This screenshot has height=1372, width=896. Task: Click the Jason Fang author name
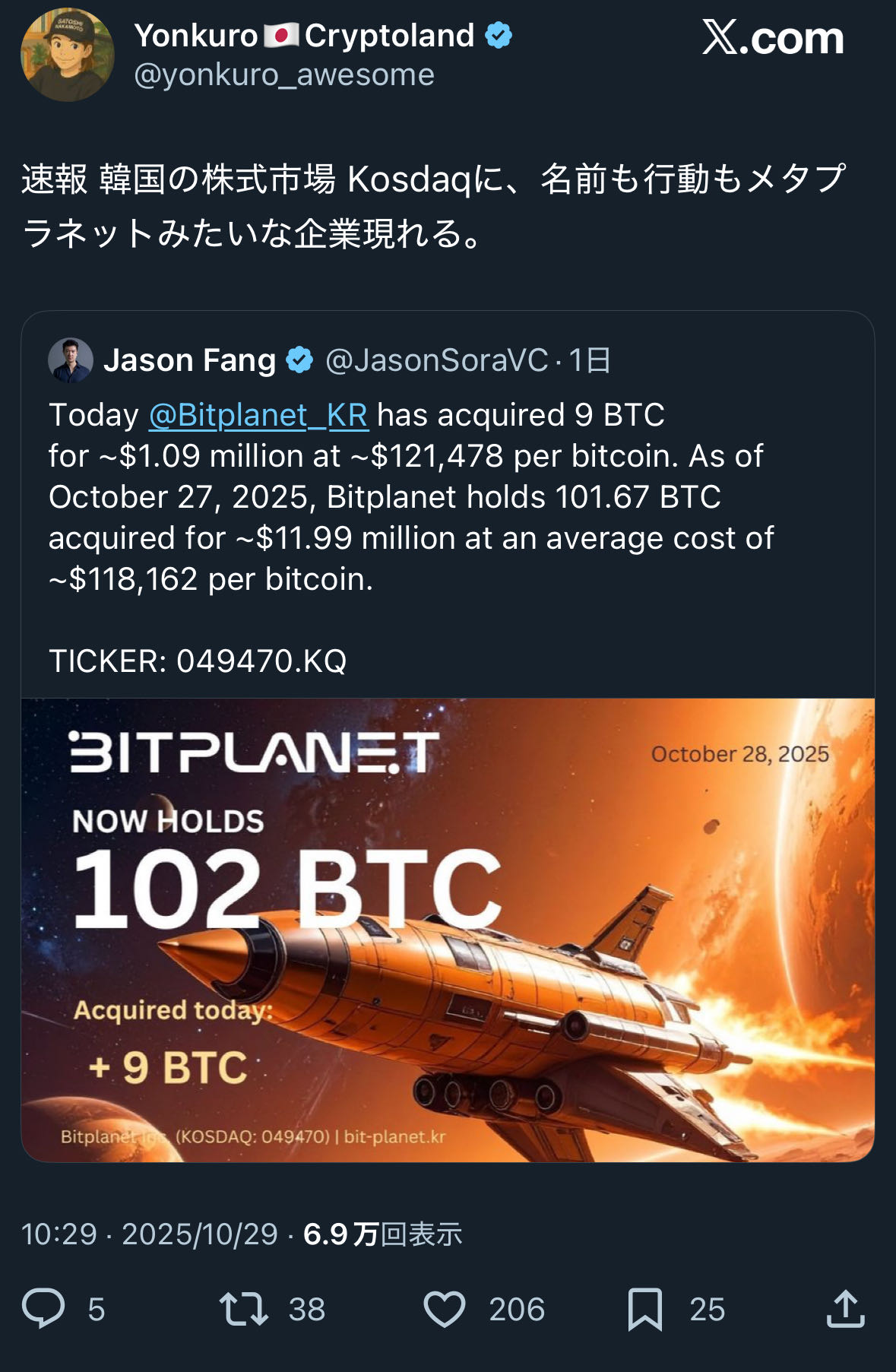(x=189, y=360)
